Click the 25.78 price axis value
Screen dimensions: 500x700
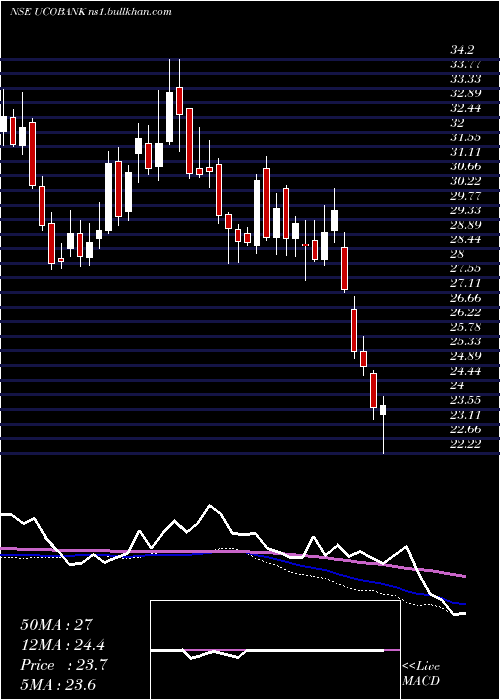[465, 327]
